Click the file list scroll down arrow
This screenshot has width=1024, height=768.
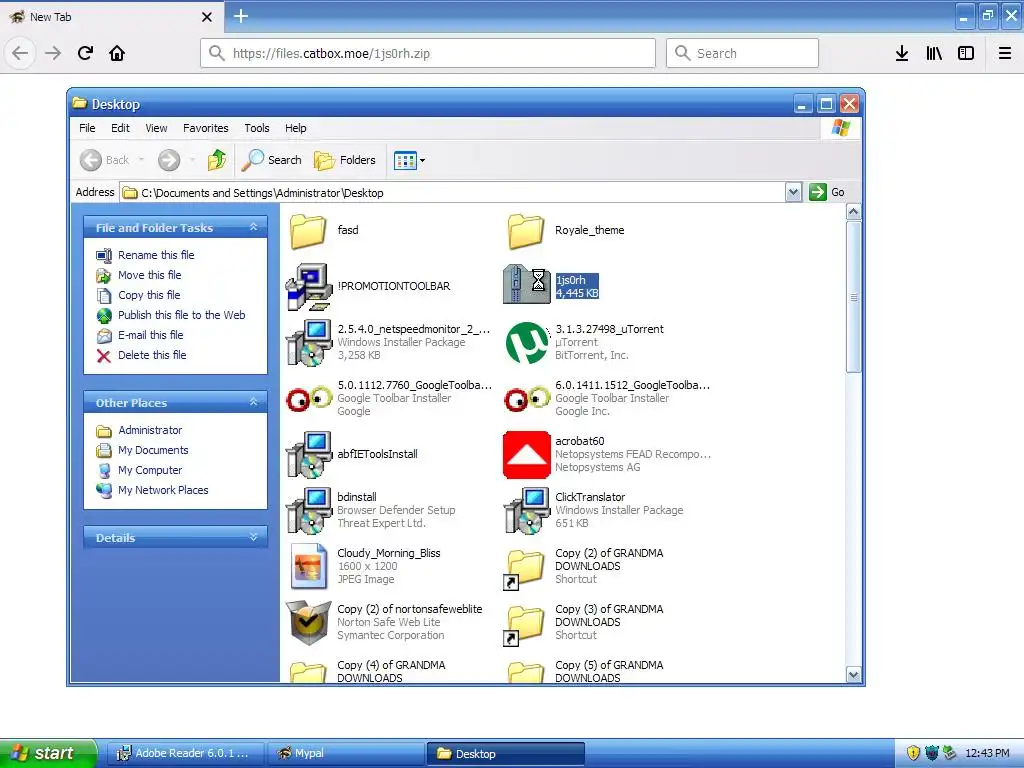tap(854, 675)
